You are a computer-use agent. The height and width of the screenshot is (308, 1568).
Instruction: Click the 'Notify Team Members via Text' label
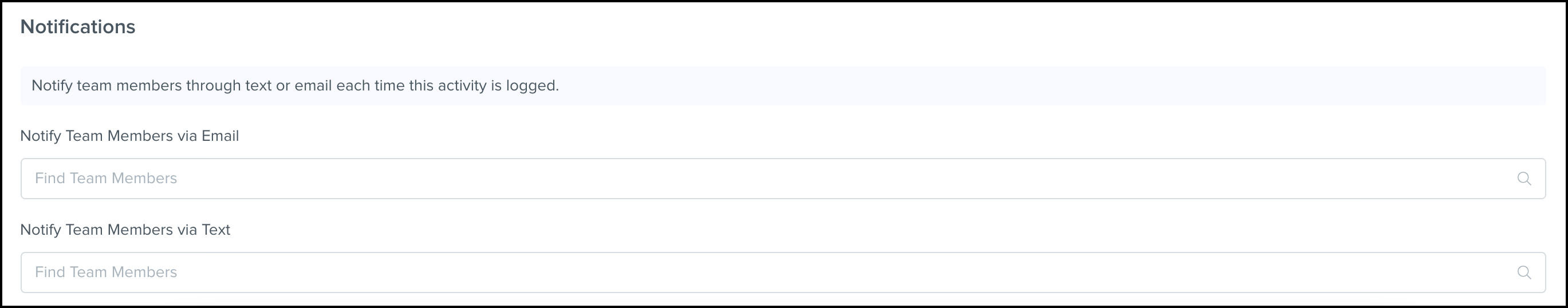click(125, 230)
